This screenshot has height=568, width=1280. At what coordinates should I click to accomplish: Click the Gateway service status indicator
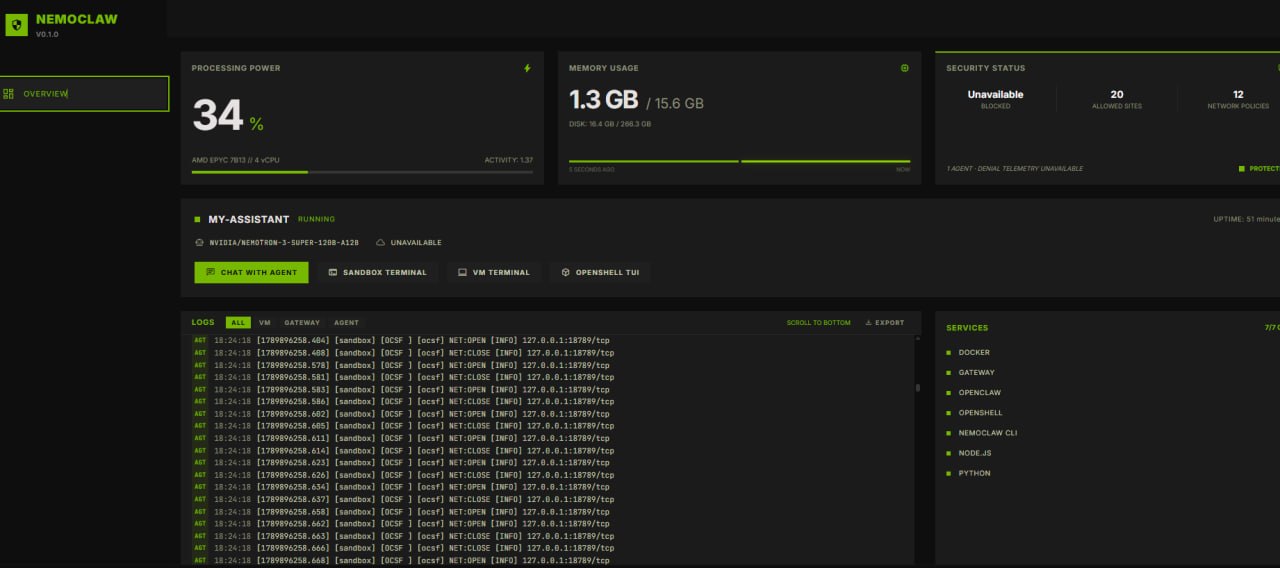click(949, 373)
